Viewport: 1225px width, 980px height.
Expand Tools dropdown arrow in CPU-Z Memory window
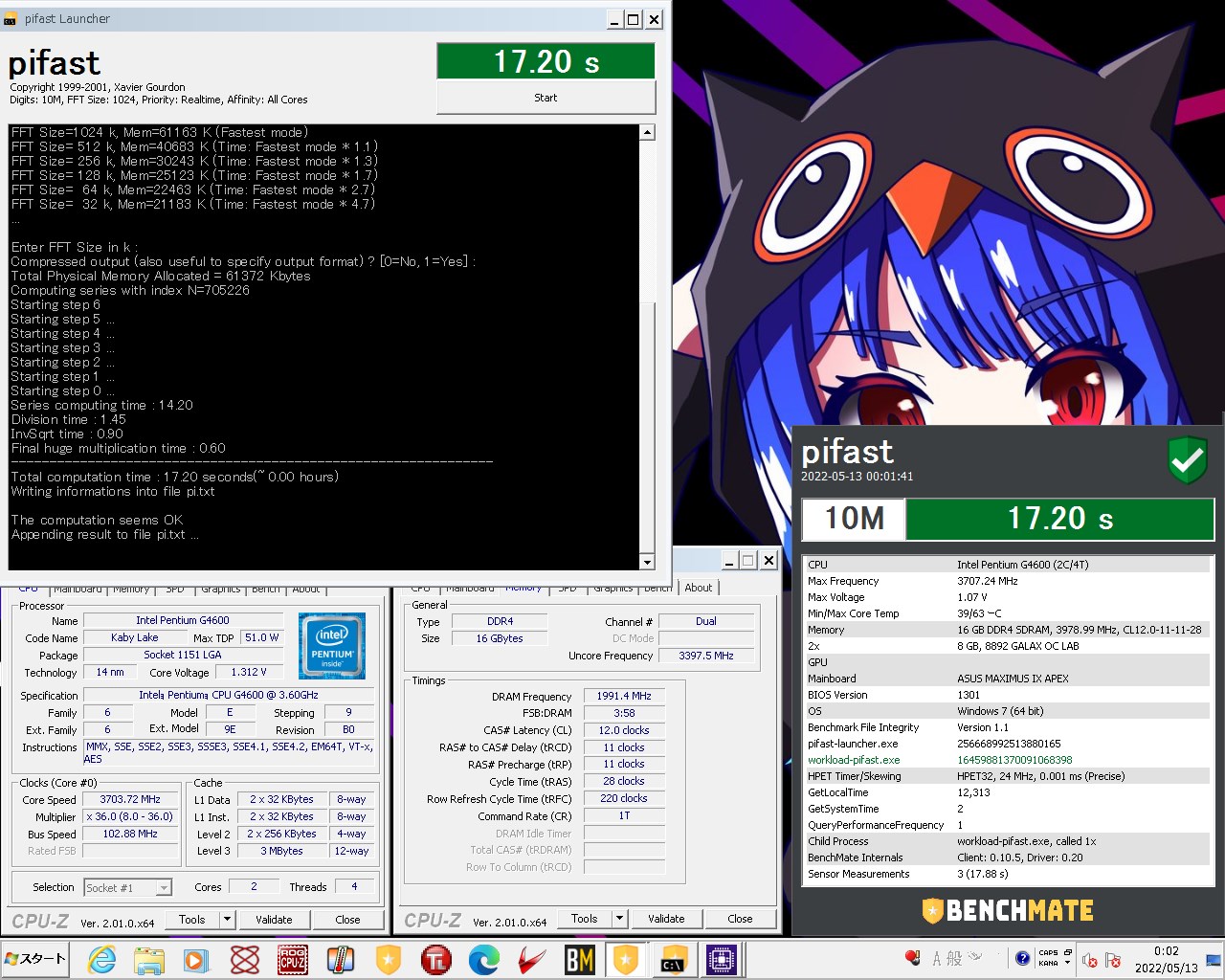[x=619, y=919]
